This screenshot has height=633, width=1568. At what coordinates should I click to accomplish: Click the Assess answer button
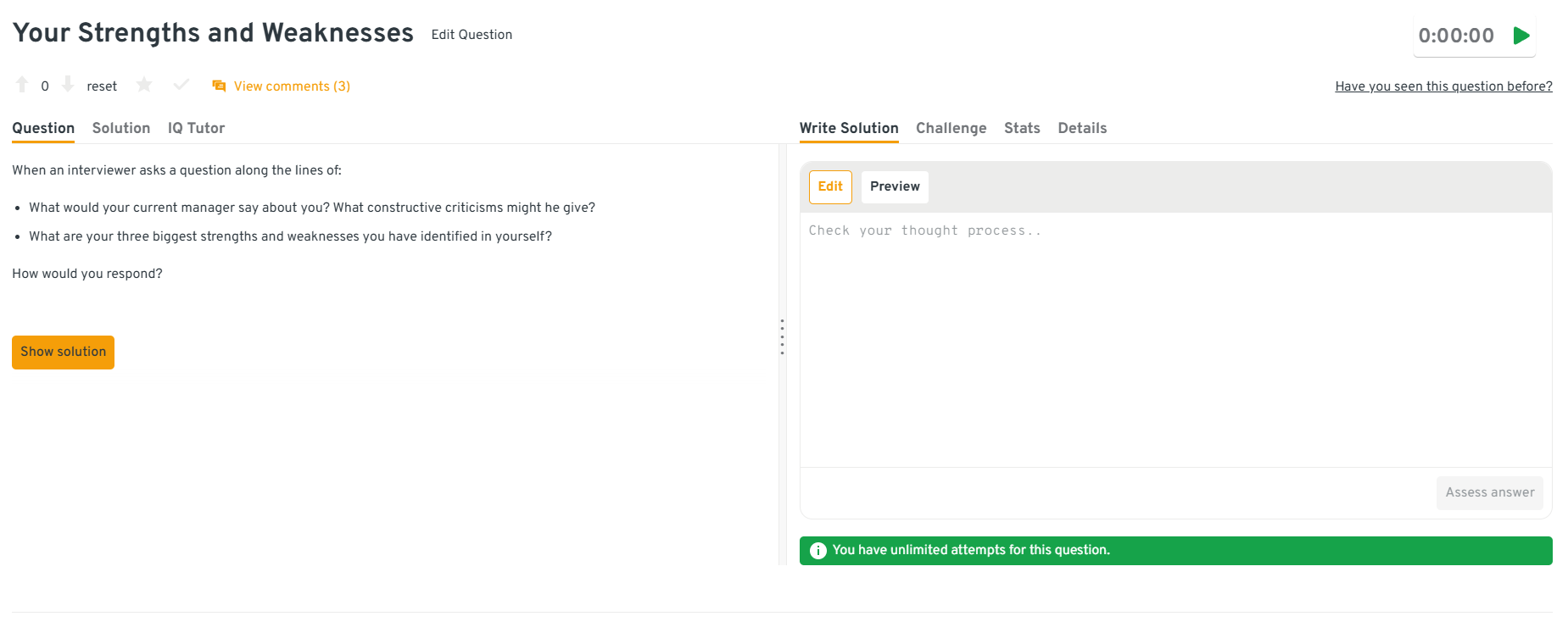(x=1489, y=493)
